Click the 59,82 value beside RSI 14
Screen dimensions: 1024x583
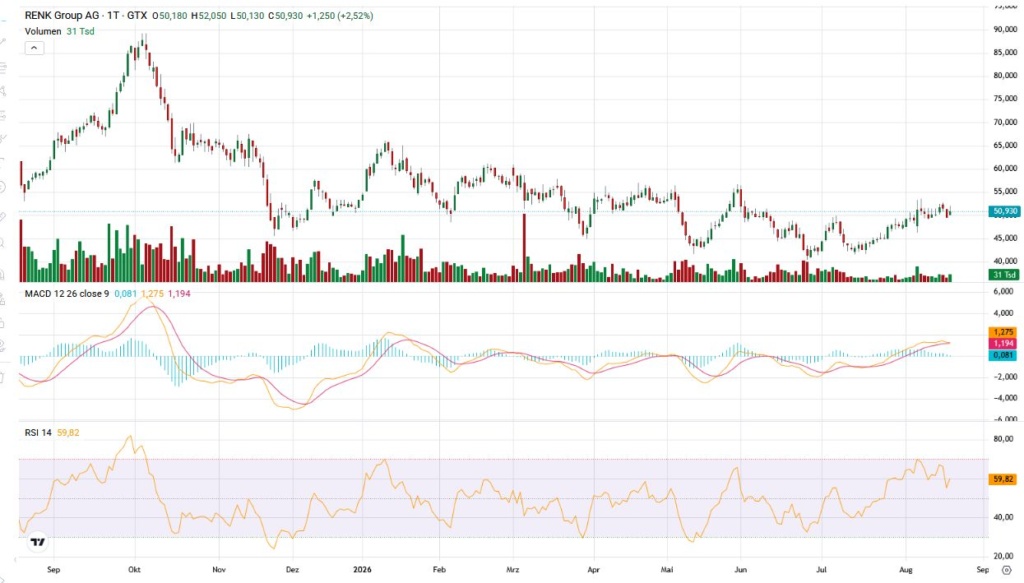tap(68, 432)
